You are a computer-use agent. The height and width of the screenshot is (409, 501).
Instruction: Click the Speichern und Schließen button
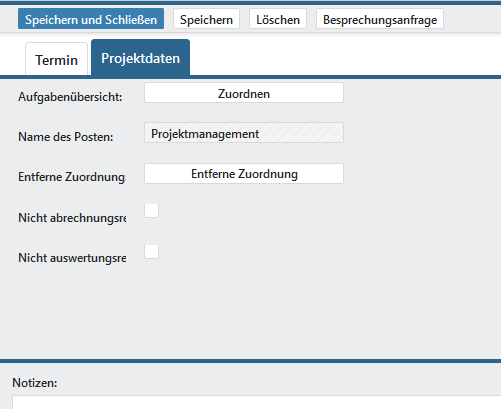pos(91,19)
